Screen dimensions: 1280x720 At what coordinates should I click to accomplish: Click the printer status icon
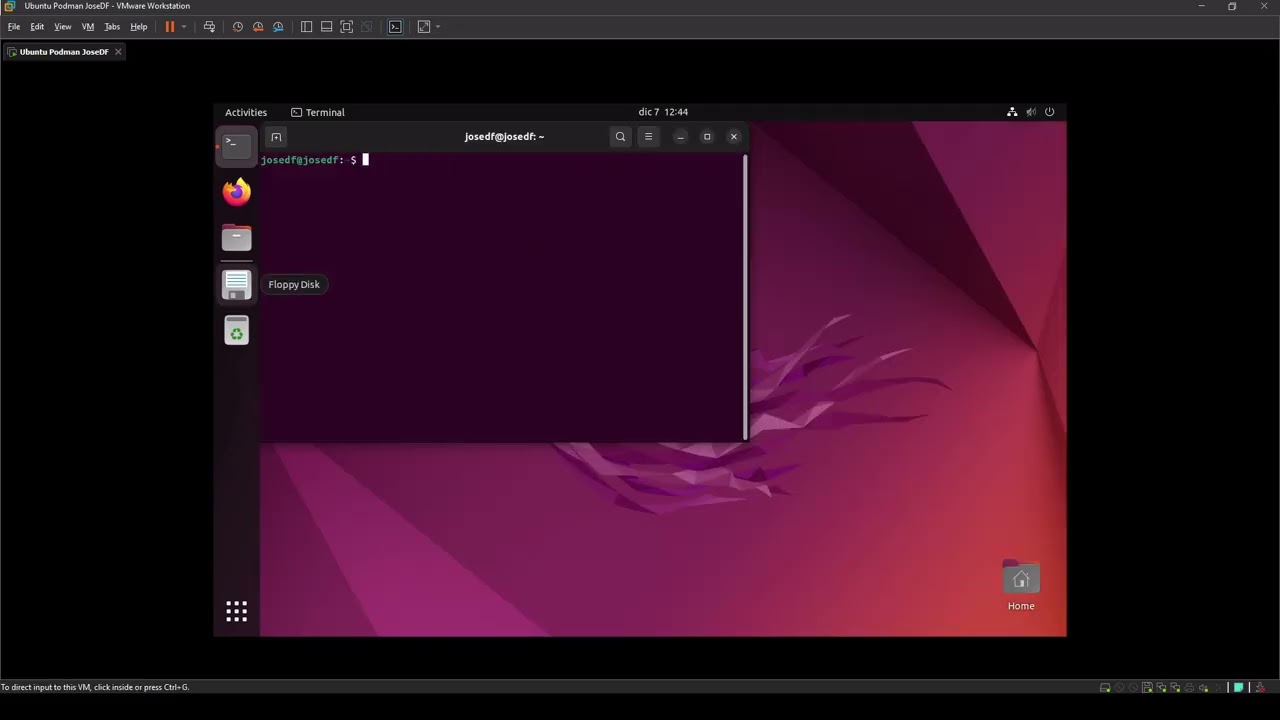(1190, 688)
